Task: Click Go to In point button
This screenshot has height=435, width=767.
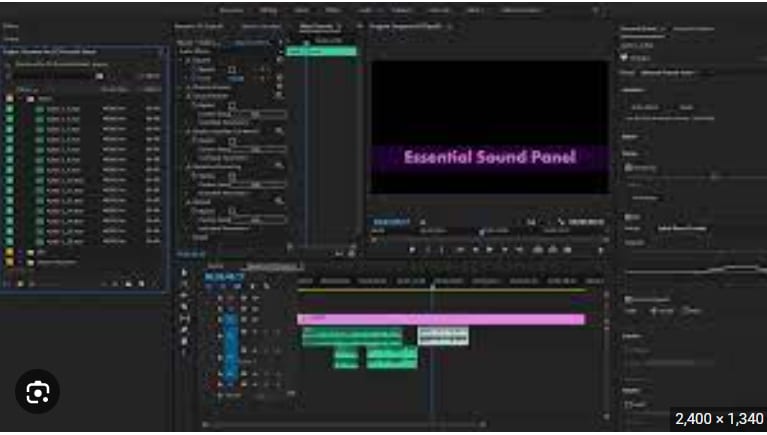Action: tap(459, 250)
